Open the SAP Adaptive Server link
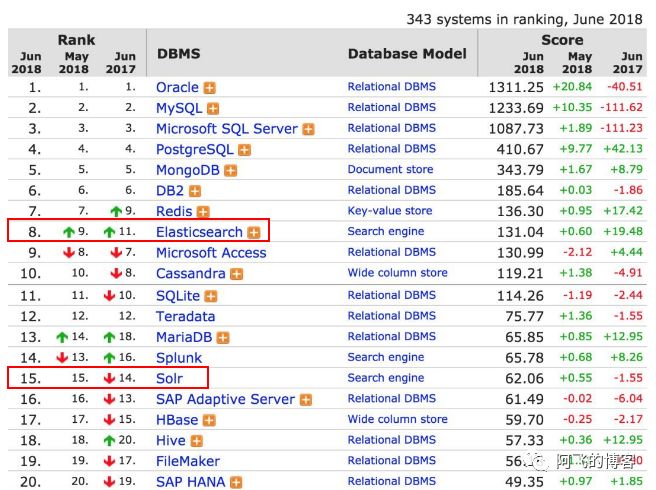This screenshot has height=490, width=656. pos(226,400)
